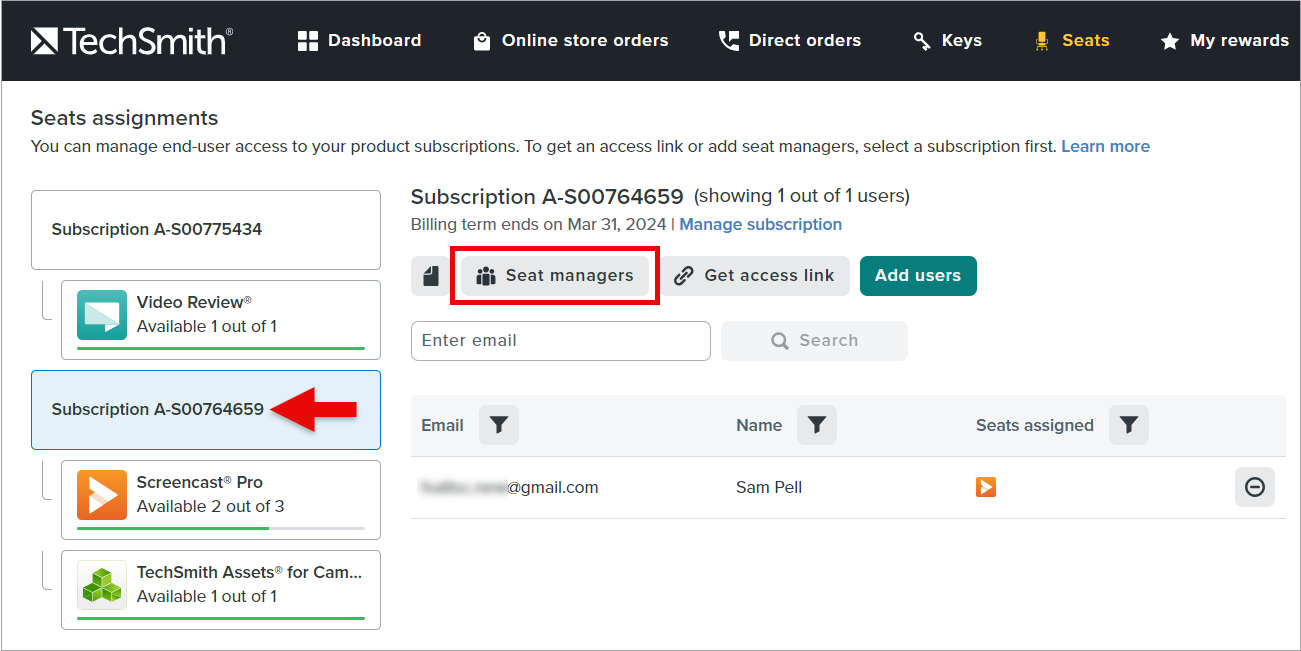Go to the Dashboard tab
This screenshot has width=1301, height=651.
pyautogui.click(x=360, y=41)
